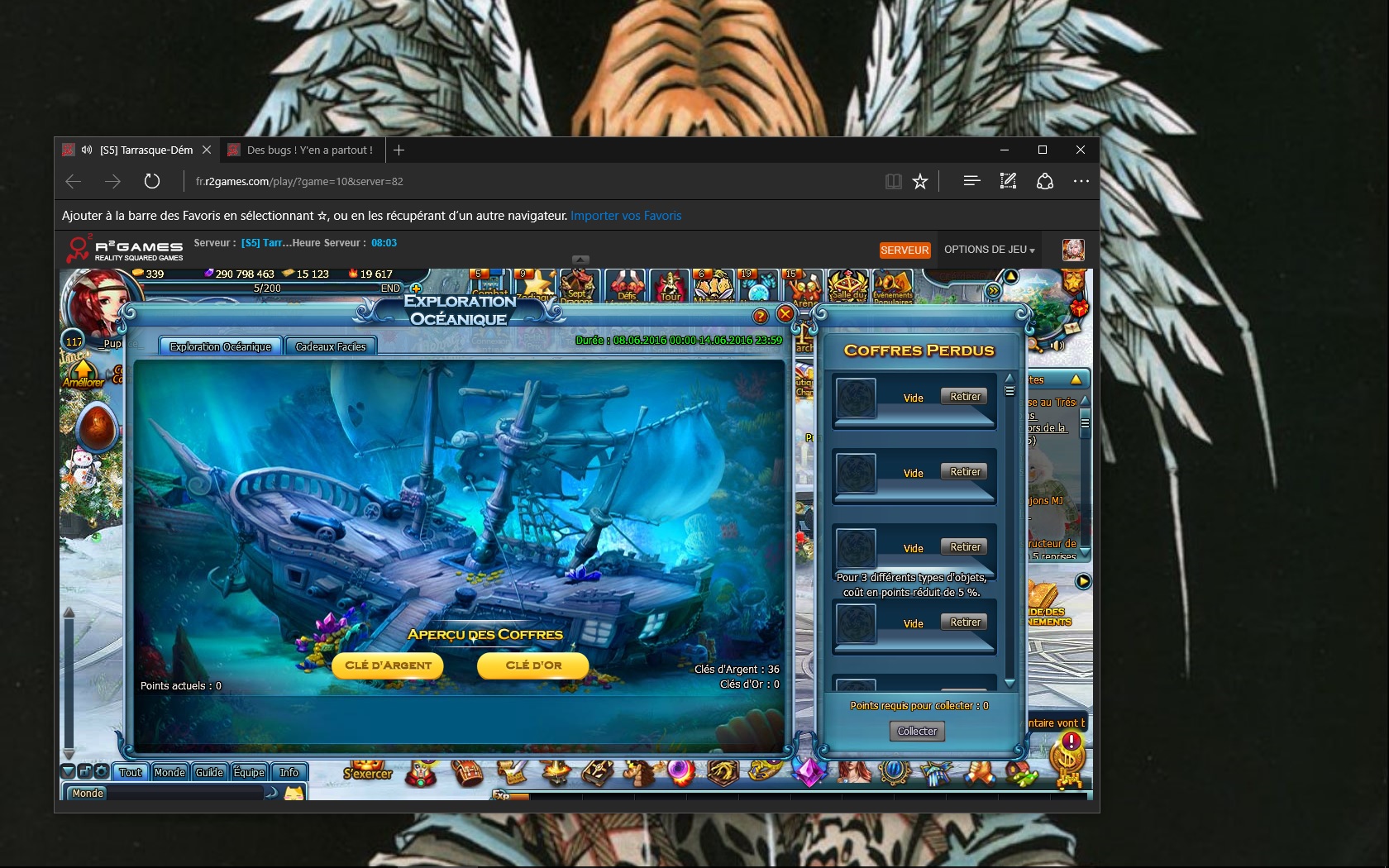
Task: Open the Arène icon in top bar
Action: coord(803,289)
